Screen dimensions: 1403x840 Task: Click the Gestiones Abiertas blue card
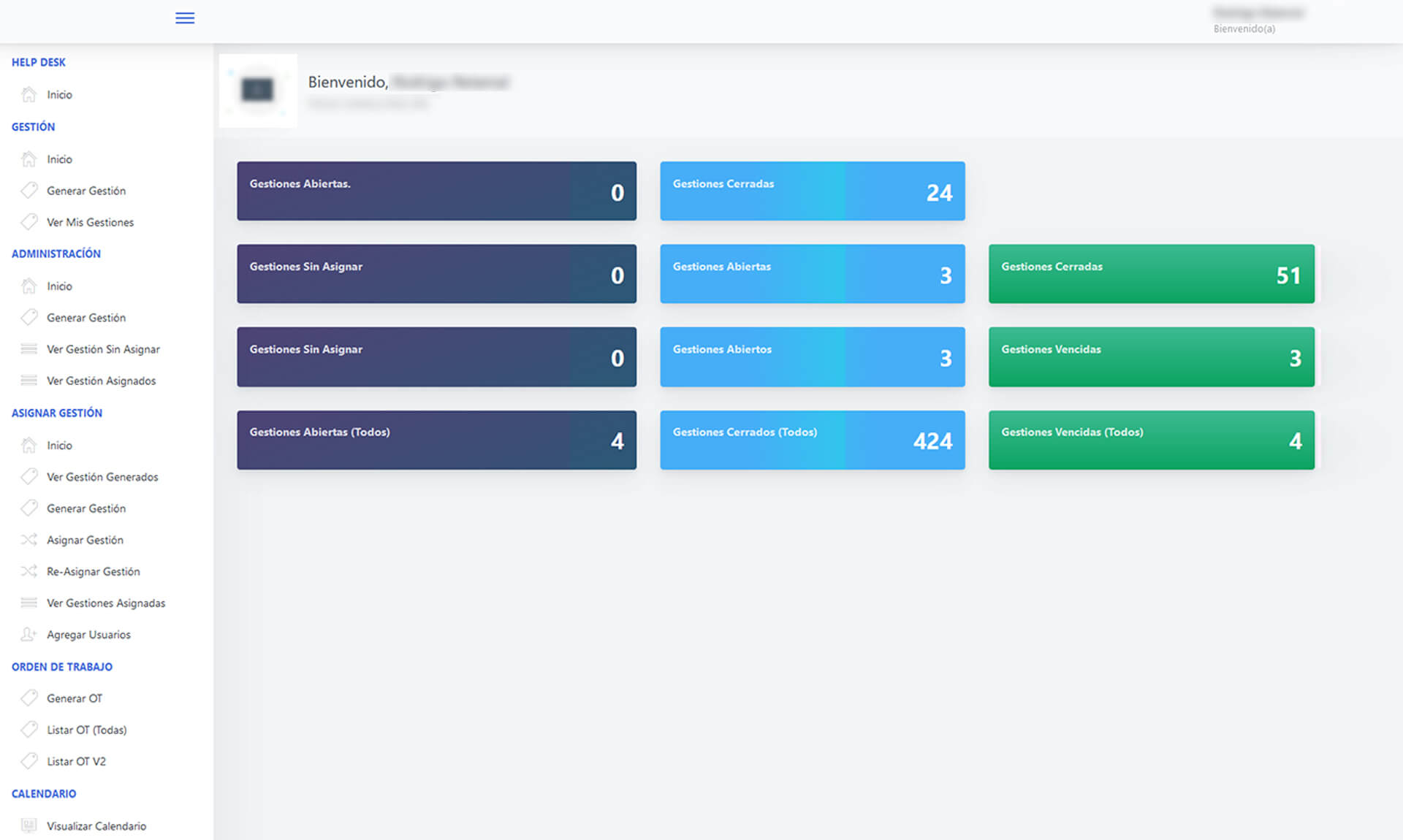[x=812, y=274]
